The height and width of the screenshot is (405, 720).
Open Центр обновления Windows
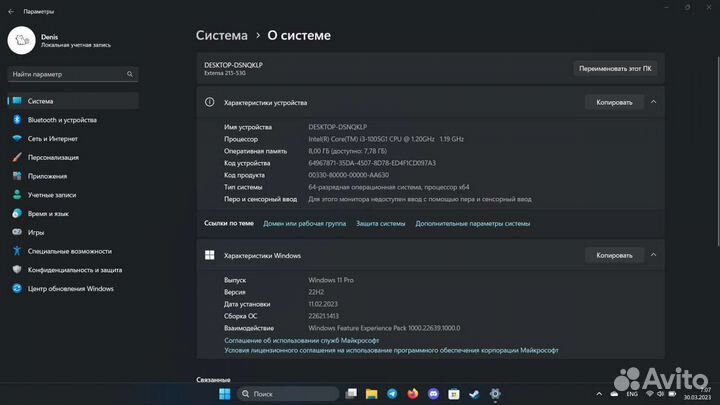[73, 289]
